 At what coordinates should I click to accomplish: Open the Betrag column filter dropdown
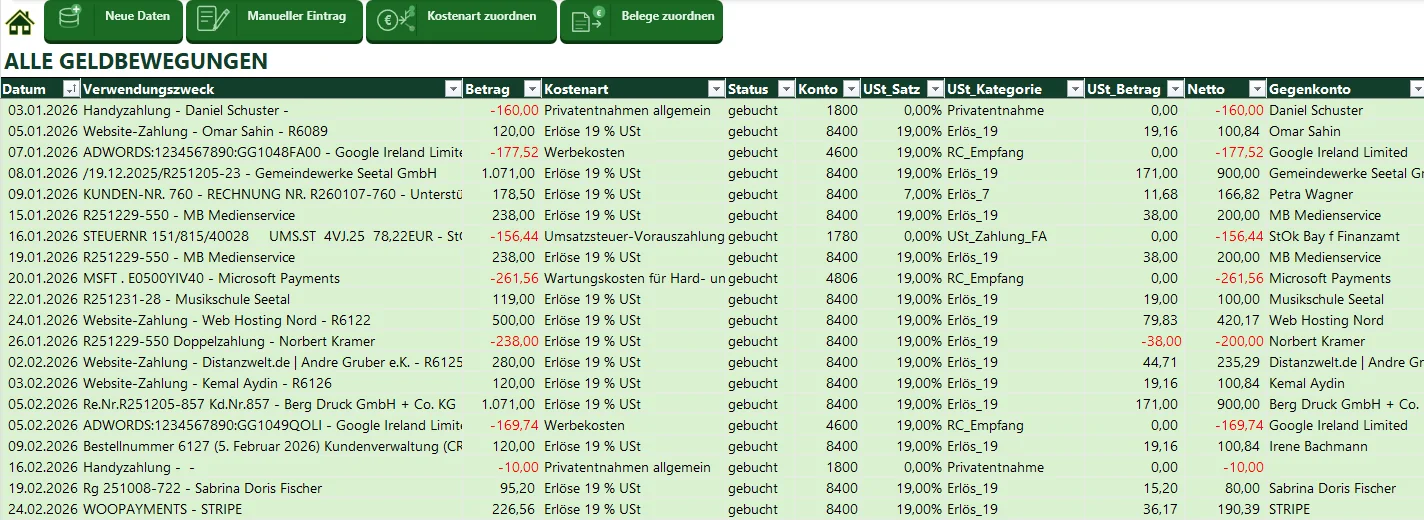(532, 89)
